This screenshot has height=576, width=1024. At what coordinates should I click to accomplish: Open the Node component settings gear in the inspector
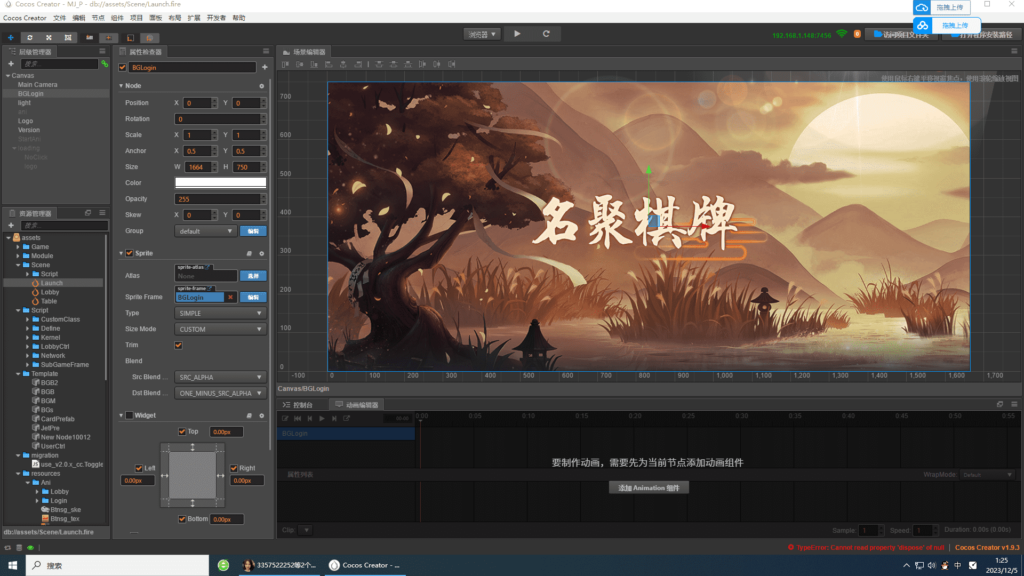coord(262,87)
